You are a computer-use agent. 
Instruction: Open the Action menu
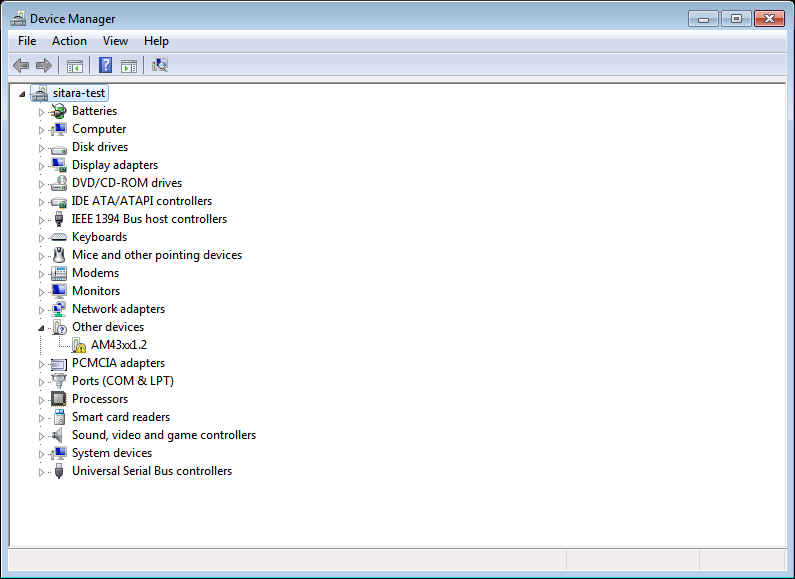(69, 41)
